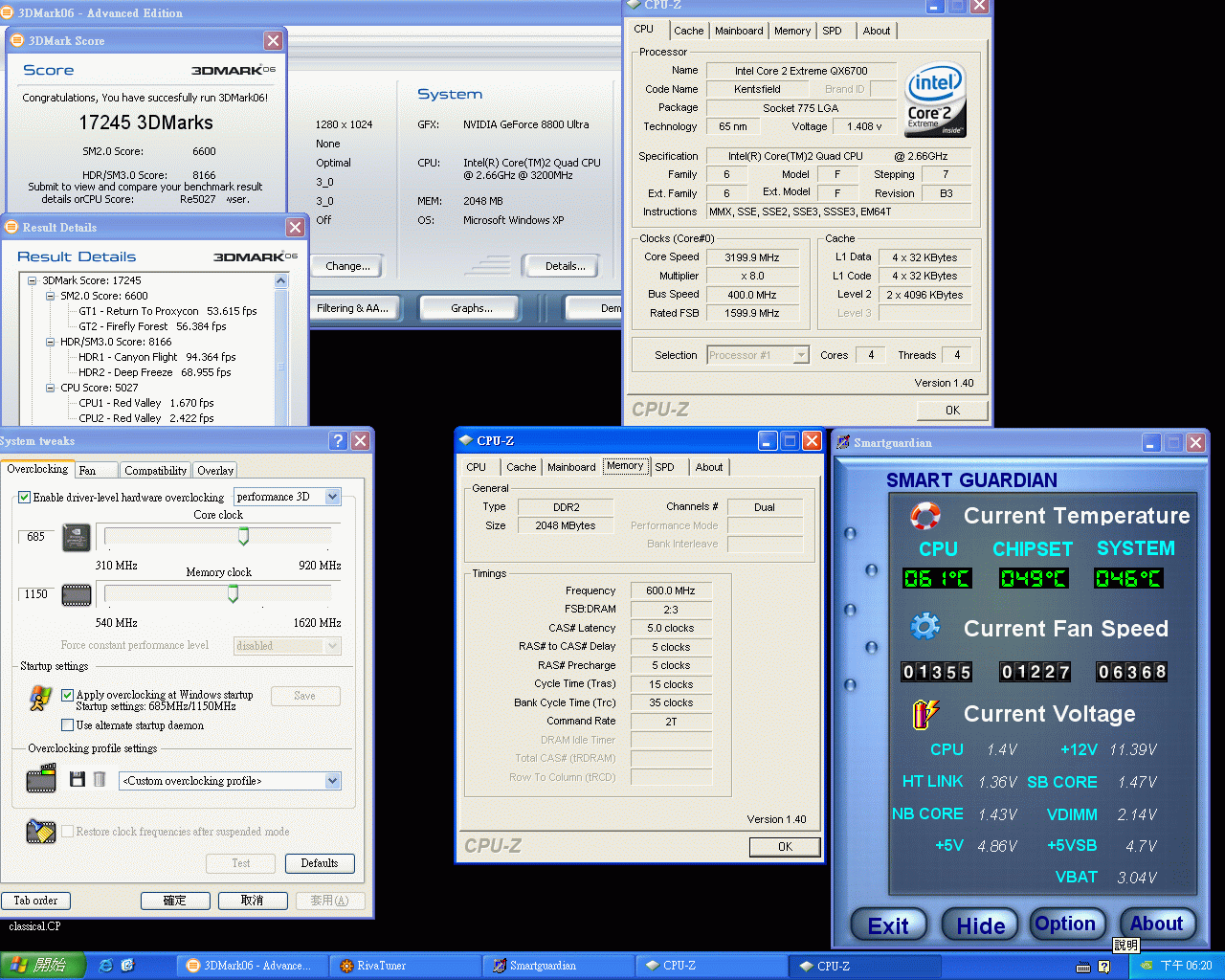1225x980 pixels.
Task: Click the Filtering & AA... button
Action: [x=352, y=308]
